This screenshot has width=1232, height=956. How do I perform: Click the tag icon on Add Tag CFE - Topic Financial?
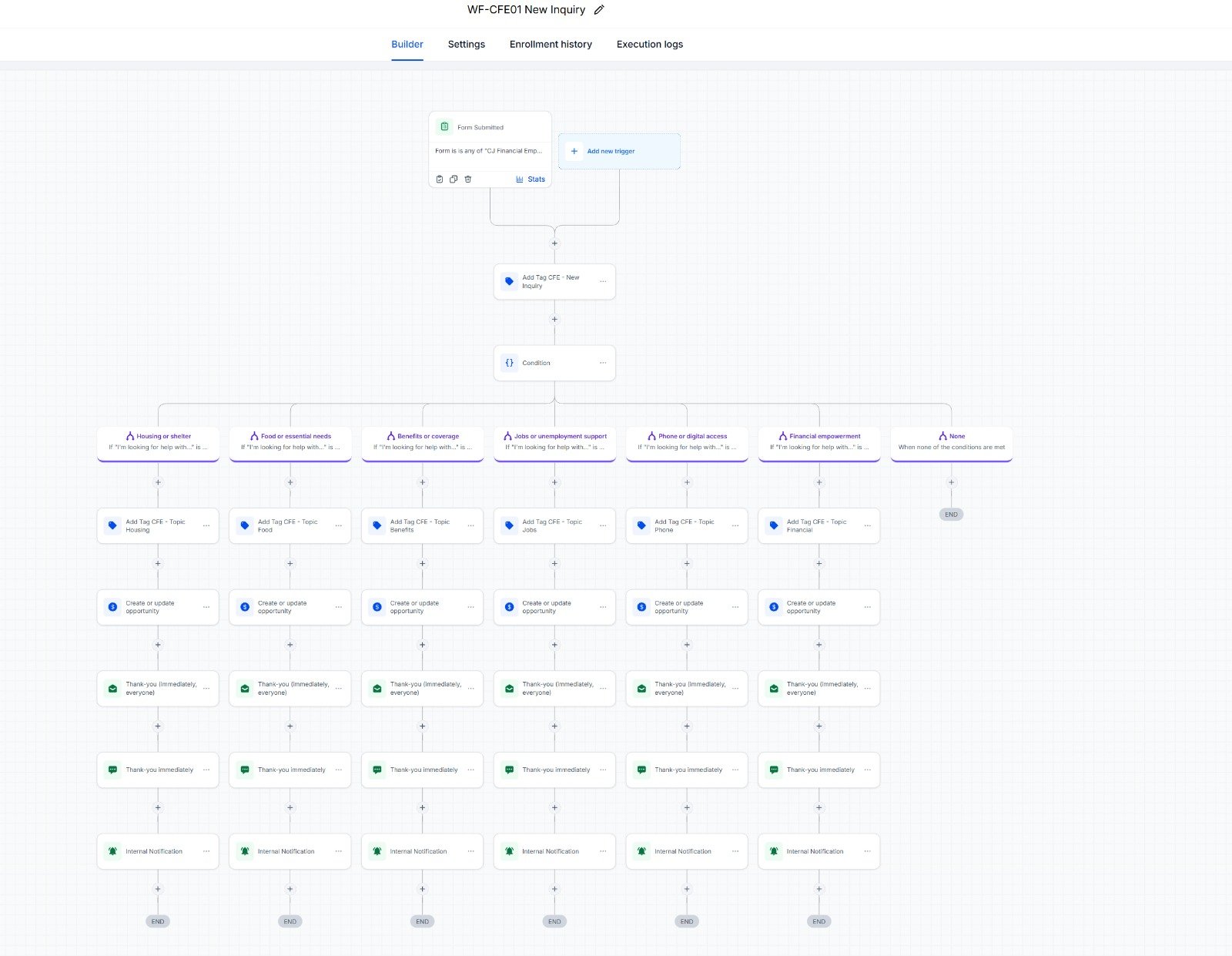774,525
